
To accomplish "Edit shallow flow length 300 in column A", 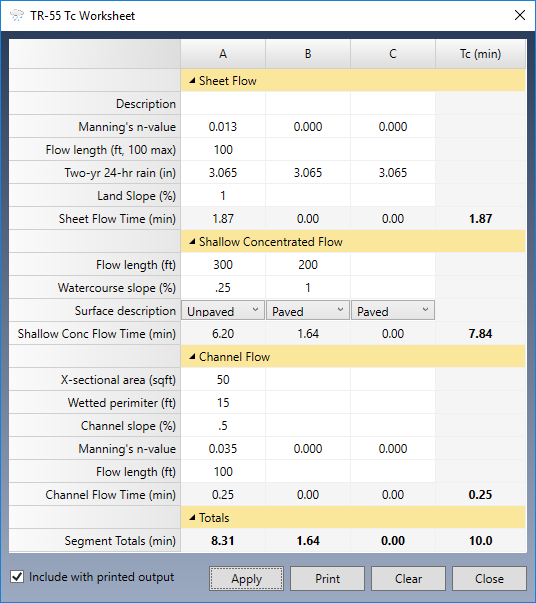I will coord(223,265).
